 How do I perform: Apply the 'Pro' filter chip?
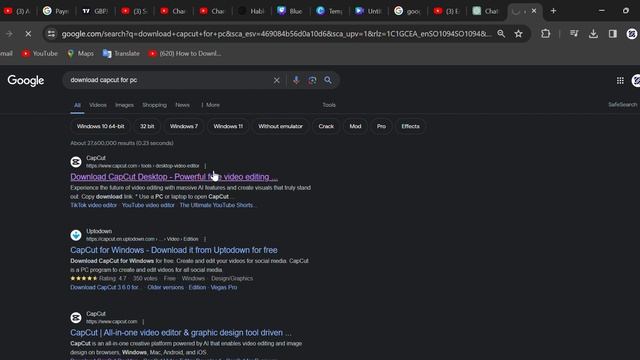point(381,127)
